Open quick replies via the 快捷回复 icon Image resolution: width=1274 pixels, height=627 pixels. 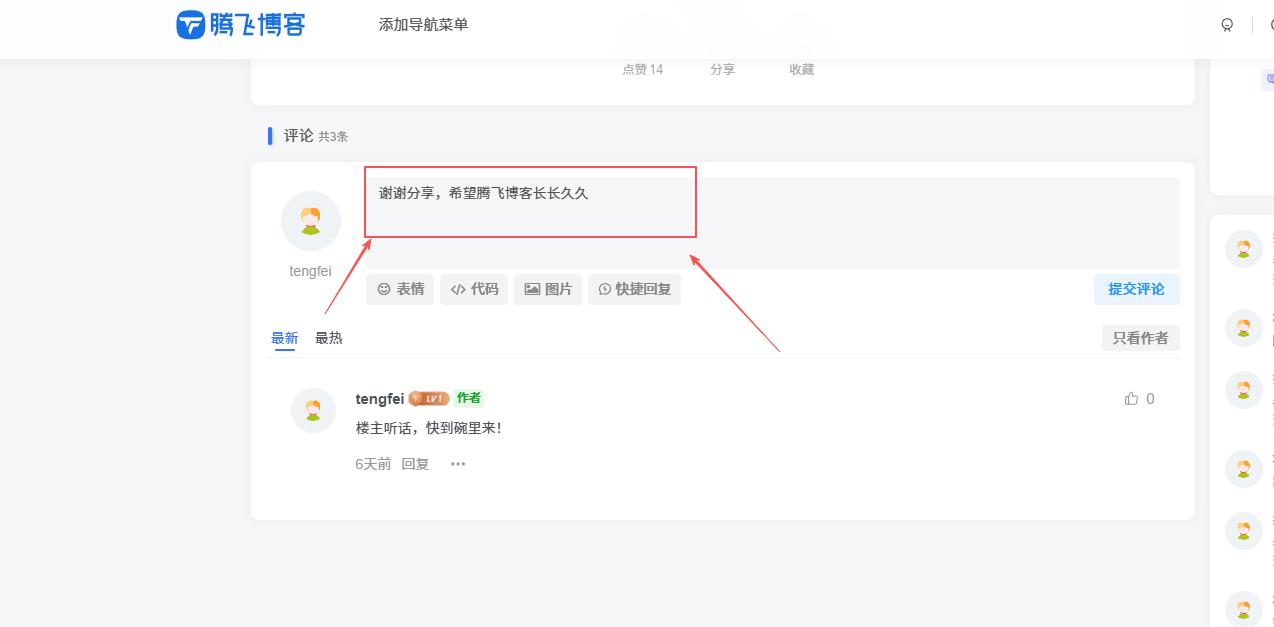click(x=634, y=289)
